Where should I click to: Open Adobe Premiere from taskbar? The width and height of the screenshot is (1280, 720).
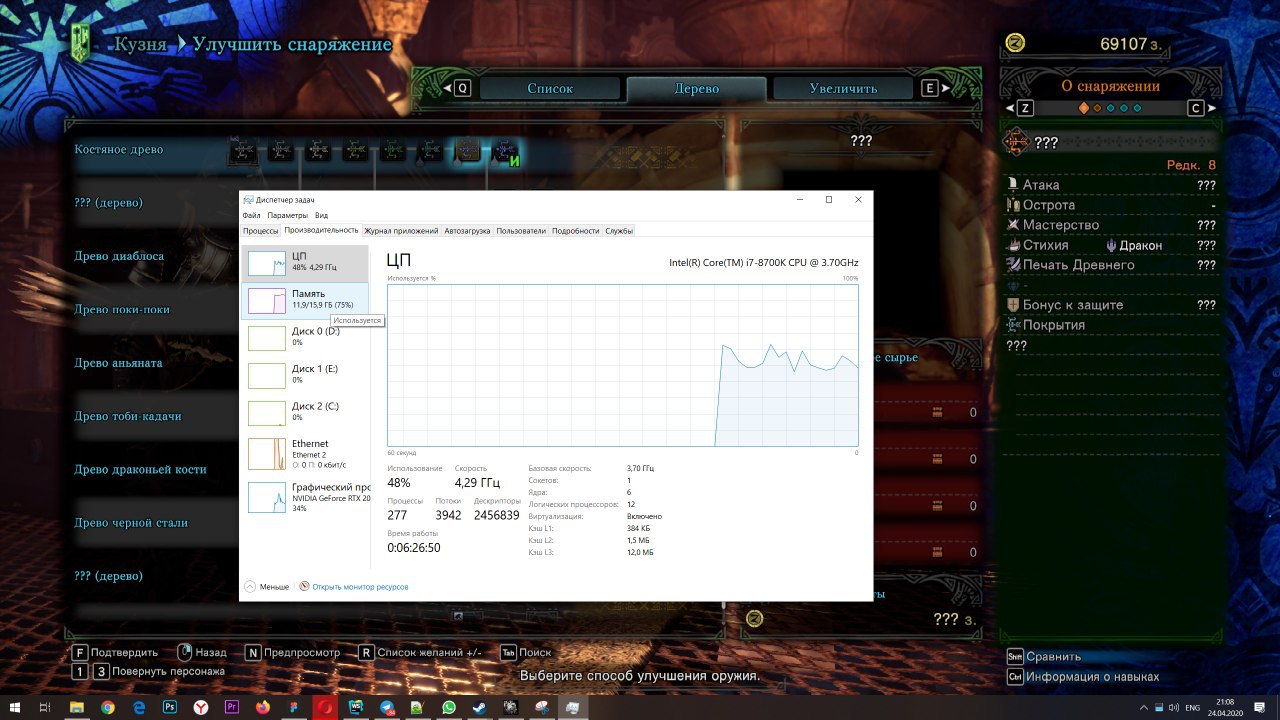point(232,707)
